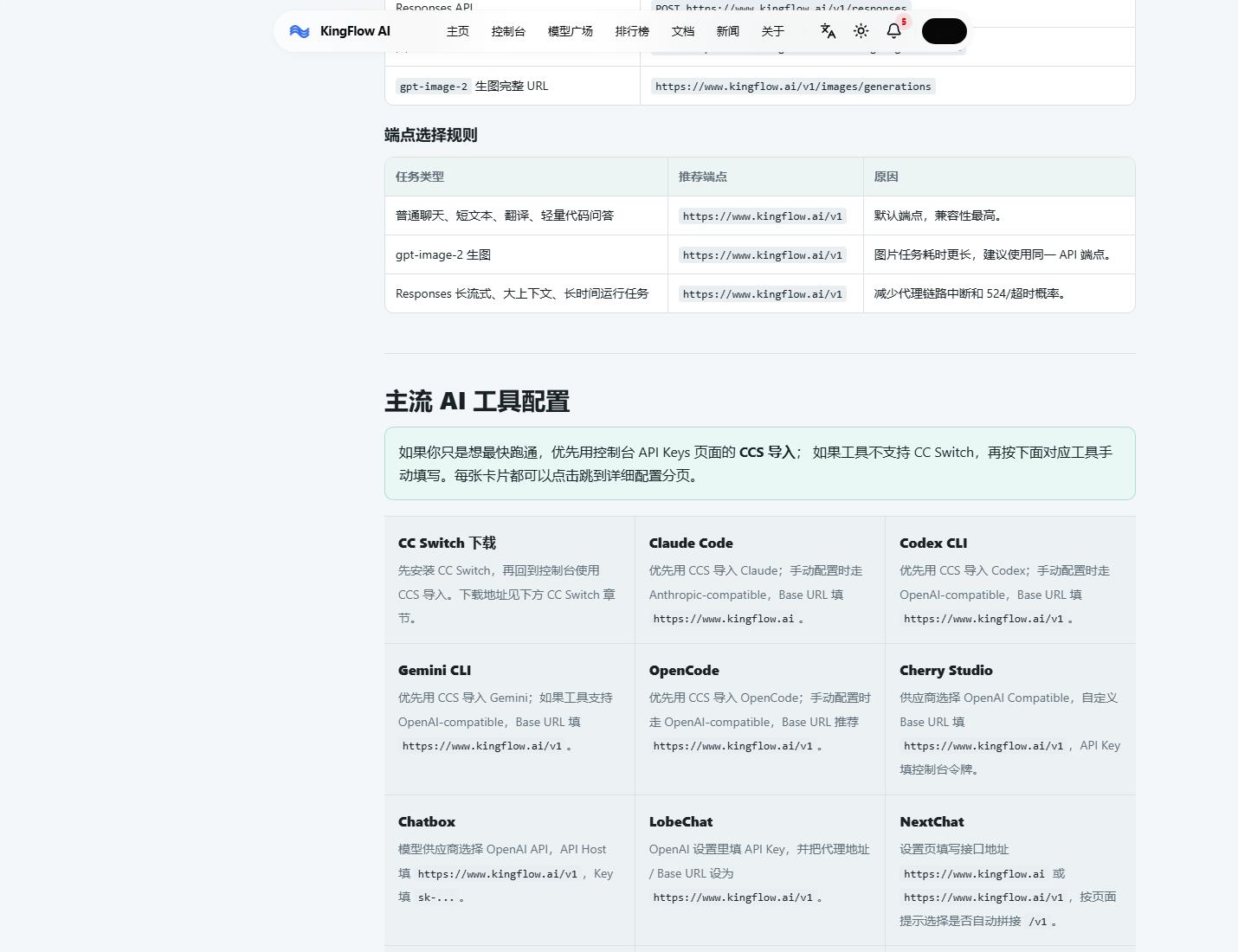Click the Base URL code in the Codex CLI card

(983, 619)
